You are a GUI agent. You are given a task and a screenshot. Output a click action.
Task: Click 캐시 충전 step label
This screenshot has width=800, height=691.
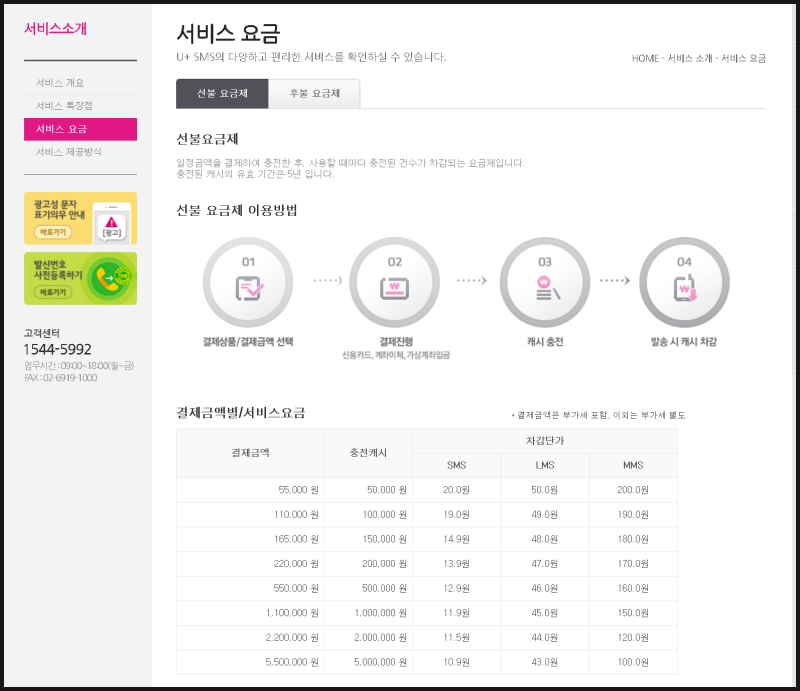(545, 342)
